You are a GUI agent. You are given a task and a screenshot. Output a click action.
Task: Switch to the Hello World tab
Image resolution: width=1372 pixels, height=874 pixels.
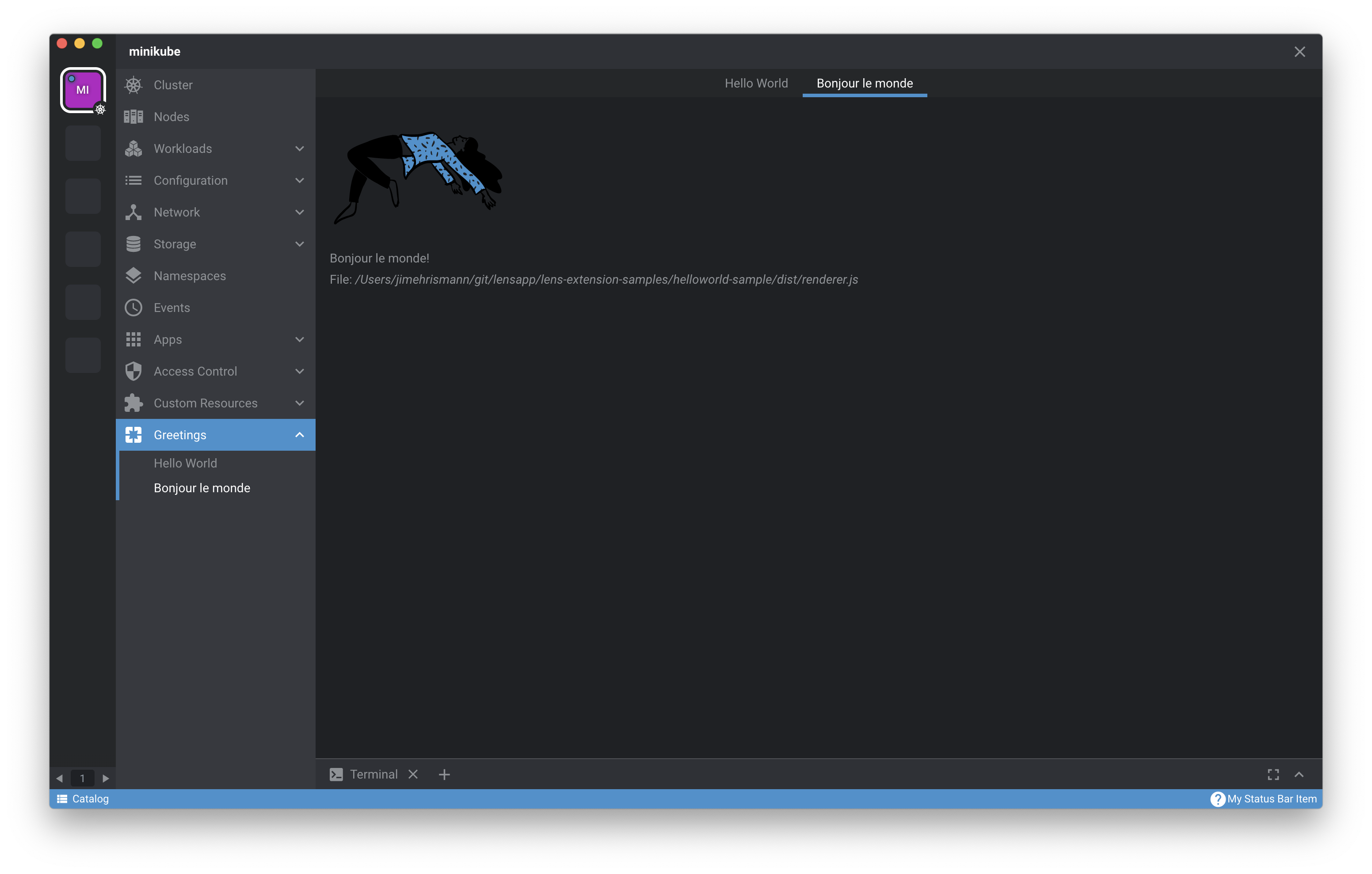tap(756, 83)
